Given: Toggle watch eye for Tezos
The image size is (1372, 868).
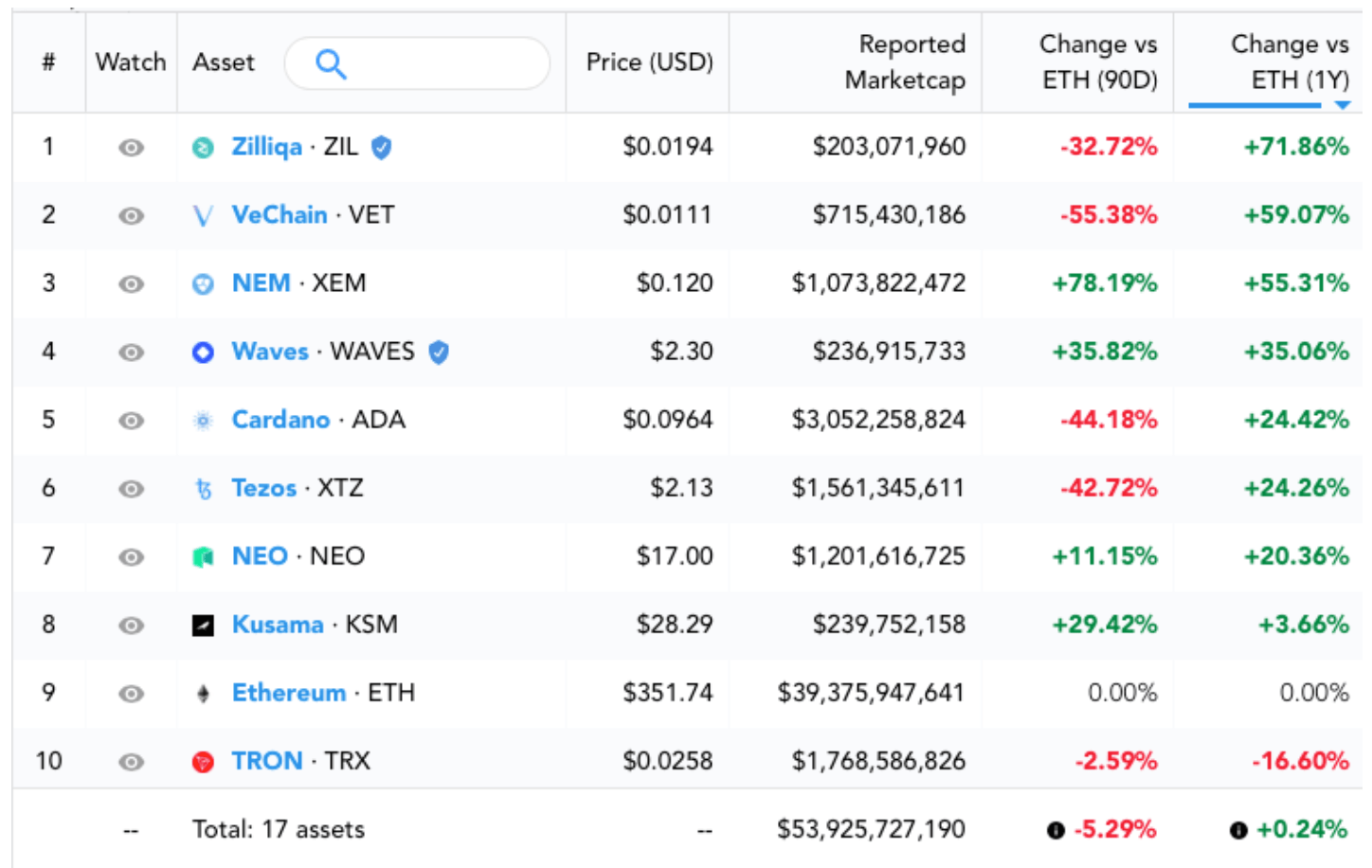Looking at the screenshot, I should click(x=131, y=489).
